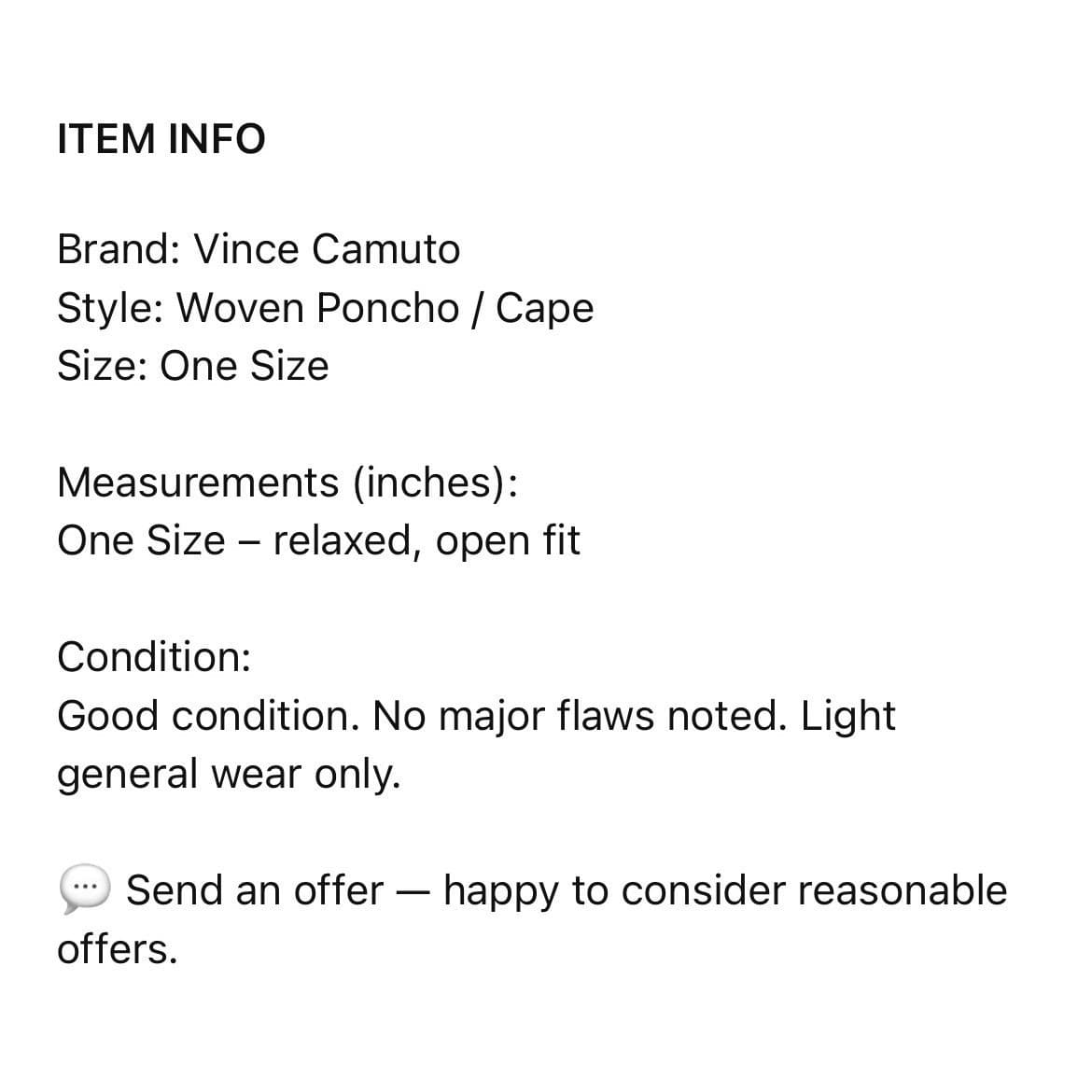Click the words No major flaws noted
The image size is (1092, 1092).
click(x=581, y=716)
